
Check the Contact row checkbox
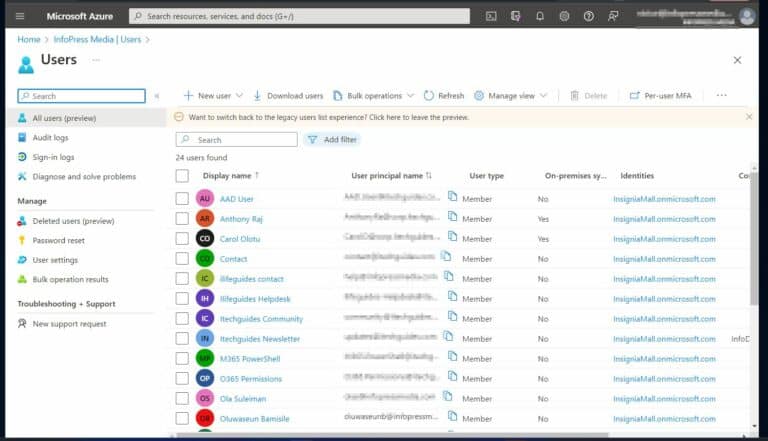click(x=182, y=258)
